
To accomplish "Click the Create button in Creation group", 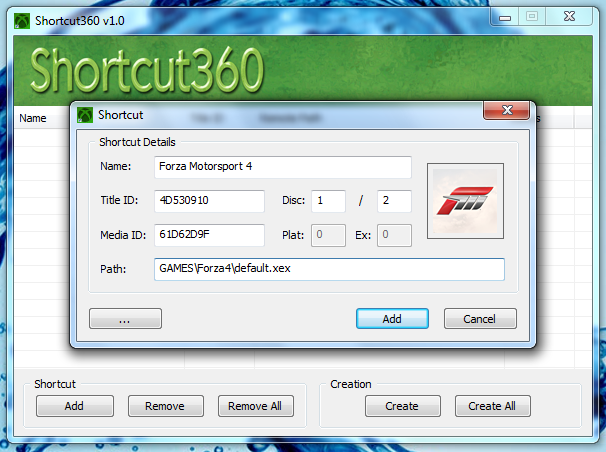I will (x=402, y=406).
